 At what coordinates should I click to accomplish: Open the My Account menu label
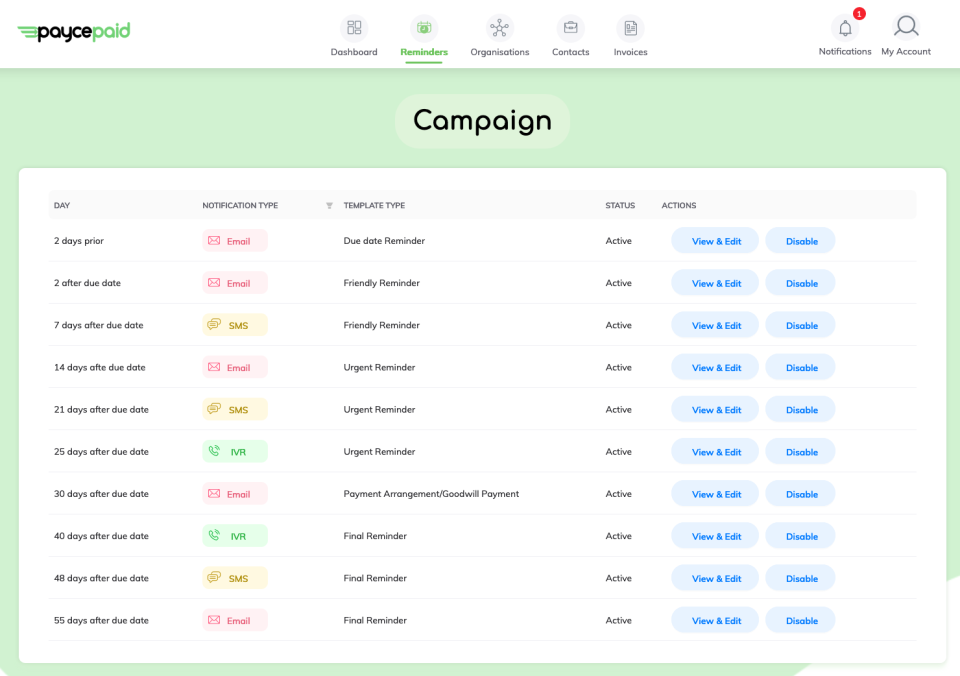pos(906,51)
